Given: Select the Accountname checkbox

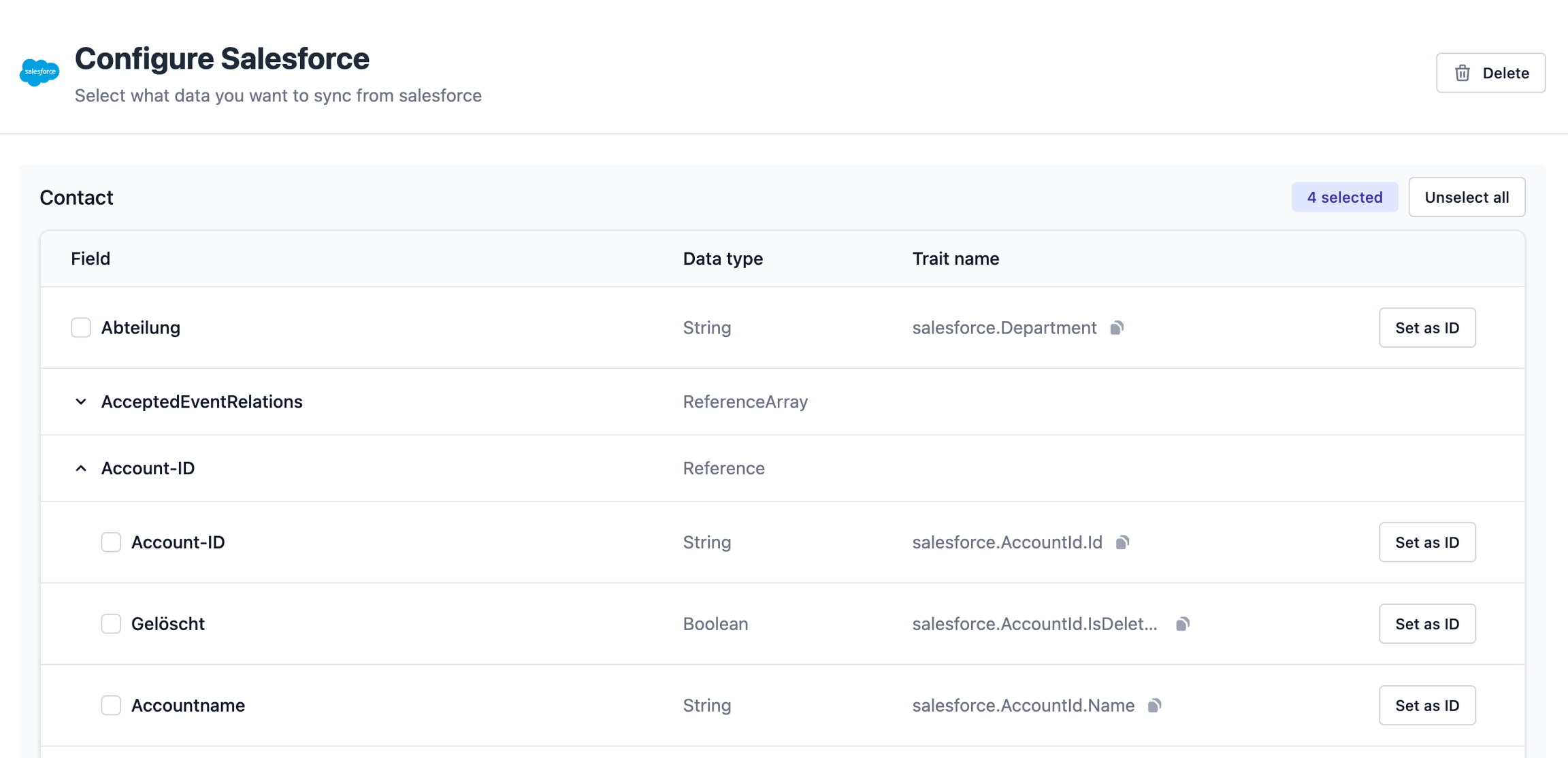Looking at the screenshot, I should click(x=111, y=706).
